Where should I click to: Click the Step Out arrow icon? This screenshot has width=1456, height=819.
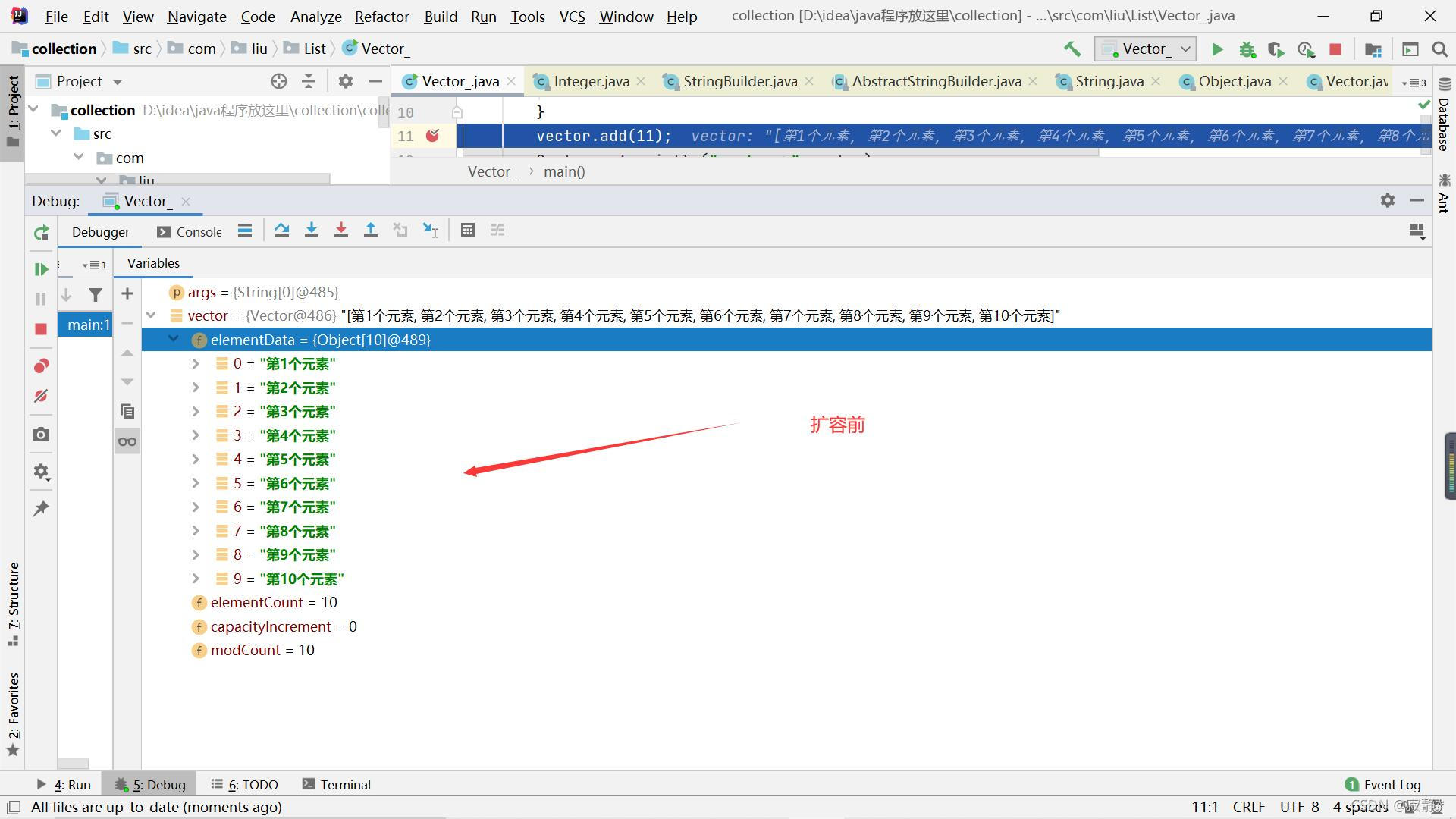[370, 230]
